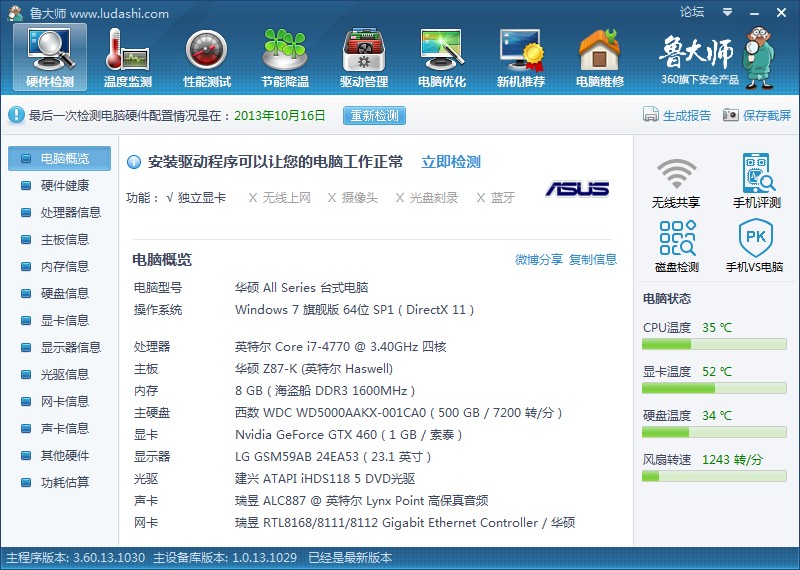Click the 显卡温度 progress bar

tap(714, 388)
